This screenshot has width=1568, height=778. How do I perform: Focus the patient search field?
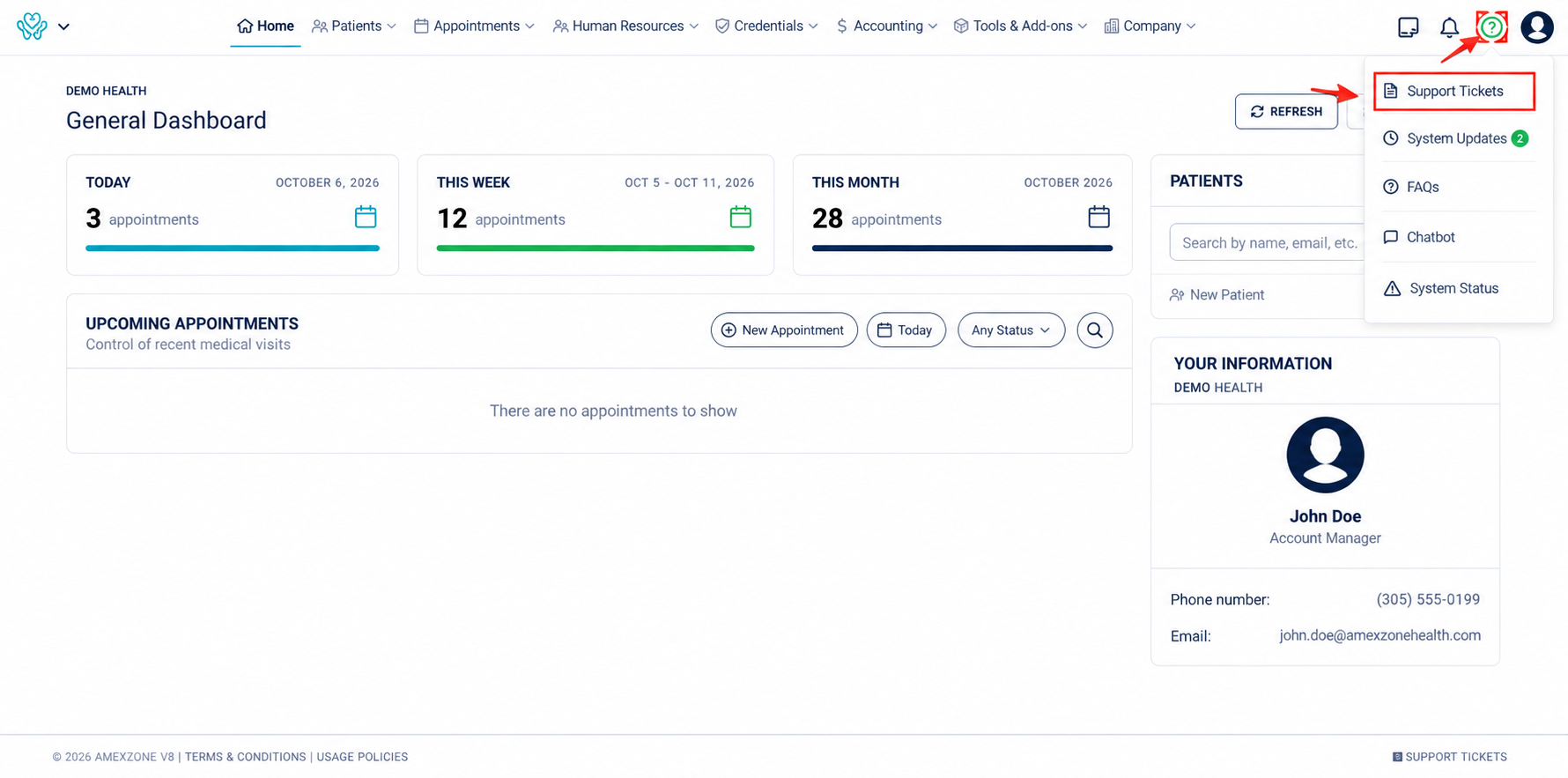[1267, 242]
